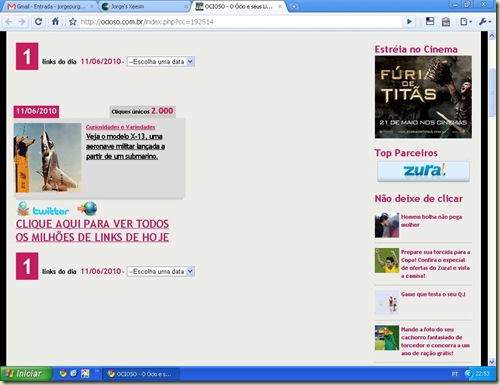
Task: Reload the page with the refresh icon
Action: point(38,22)
